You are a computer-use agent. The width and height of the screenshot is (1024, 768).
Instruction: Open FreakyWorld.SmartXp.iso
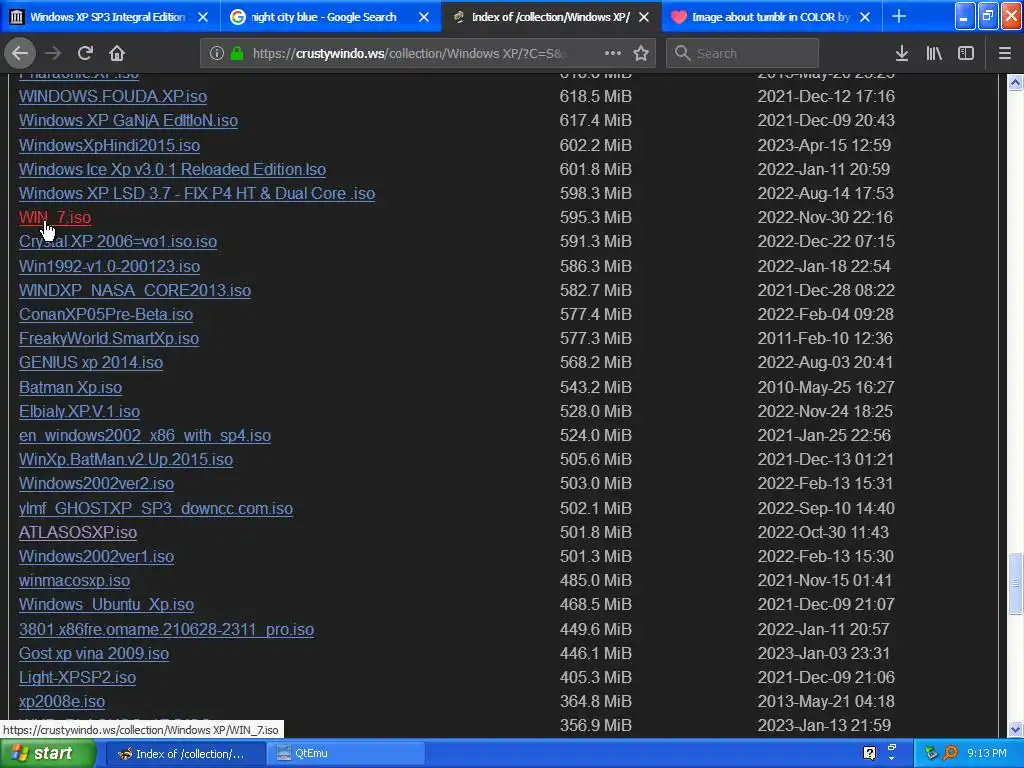108,339
